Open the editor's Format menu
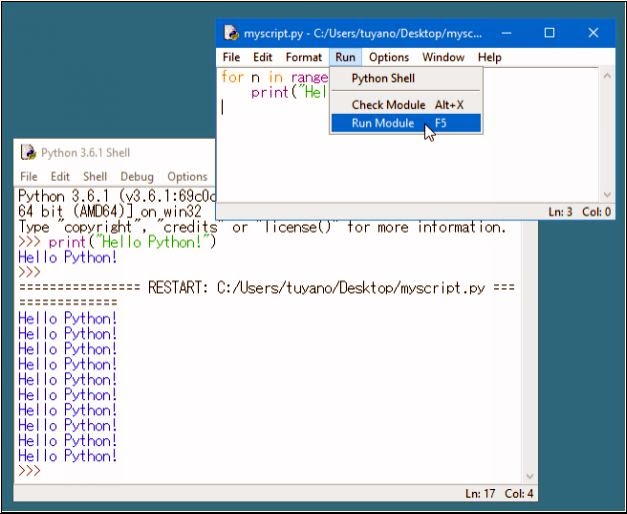The height and width of the screenshot is (514, 627). coord(304,57)
